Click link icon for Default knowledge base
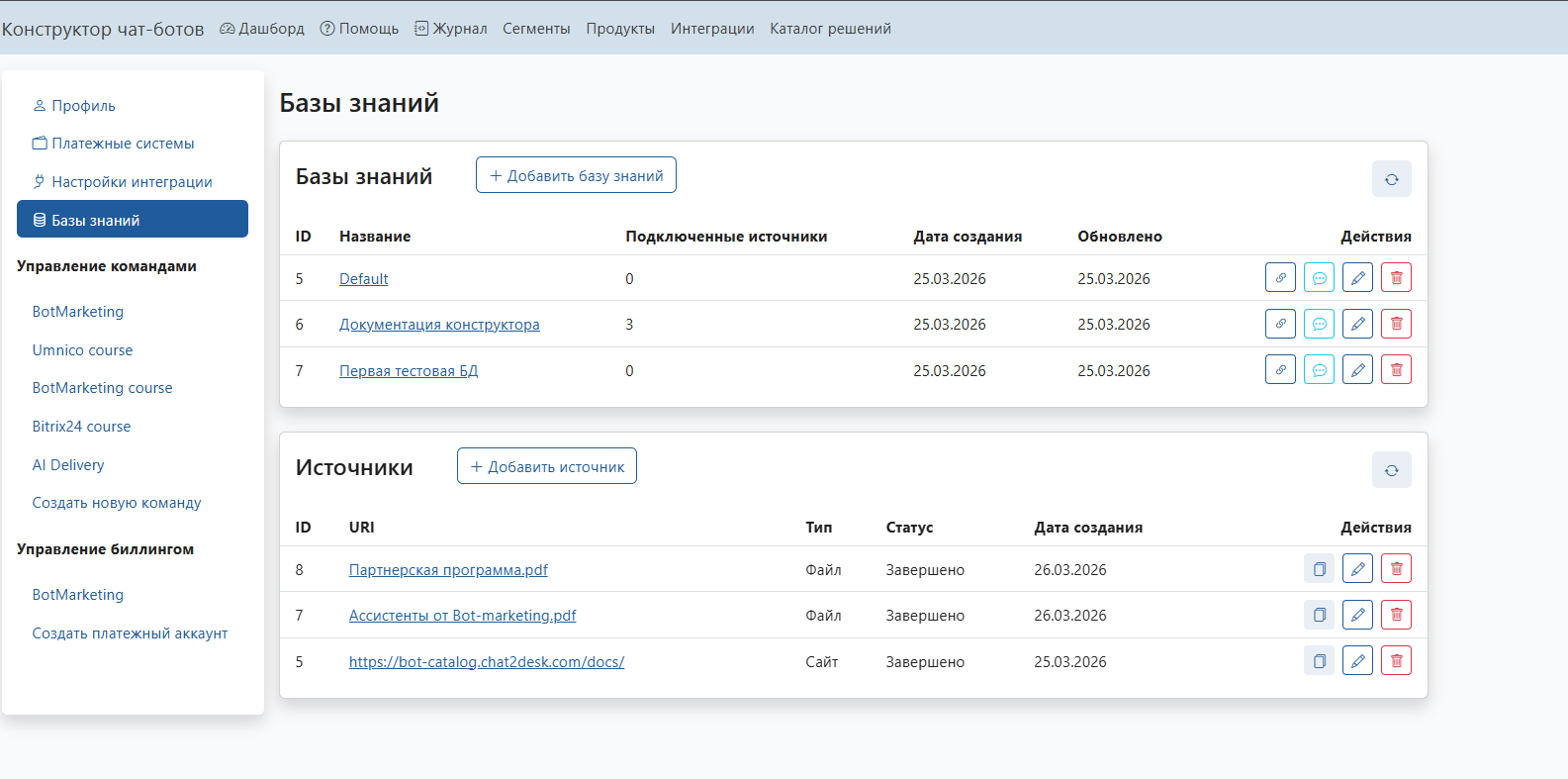 (x=1280, y=278)
